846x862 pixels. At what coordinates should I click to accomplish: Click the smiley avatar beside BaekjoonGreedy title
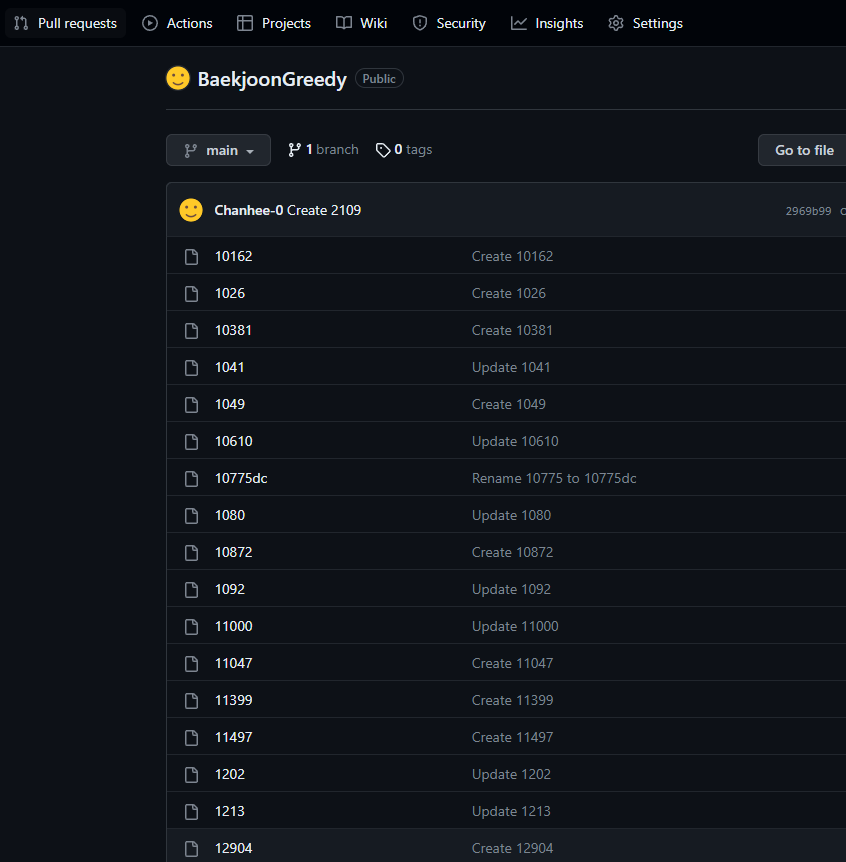[178, 79]
